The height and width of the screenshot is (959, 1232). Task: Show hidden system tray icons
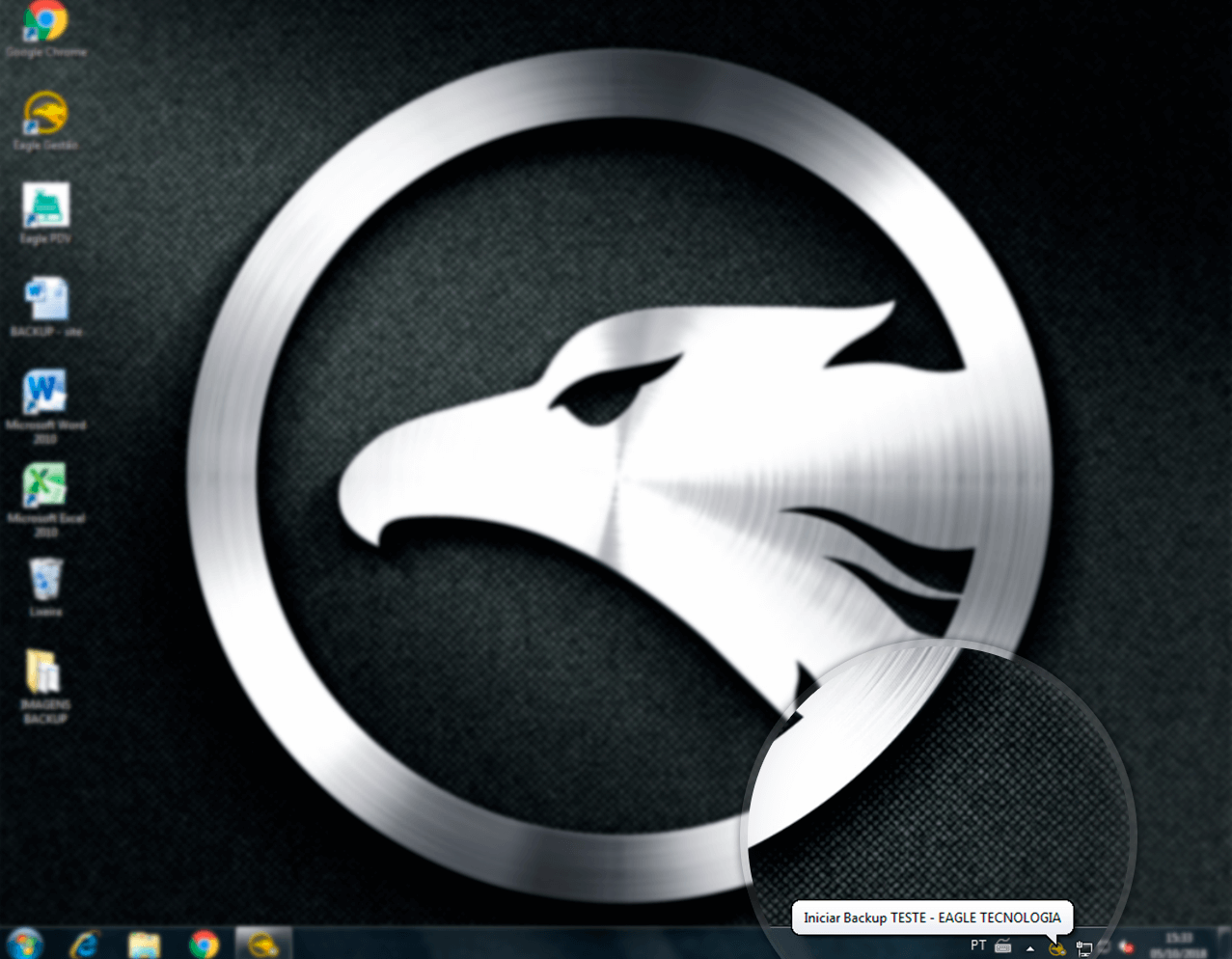[1030, 948]
